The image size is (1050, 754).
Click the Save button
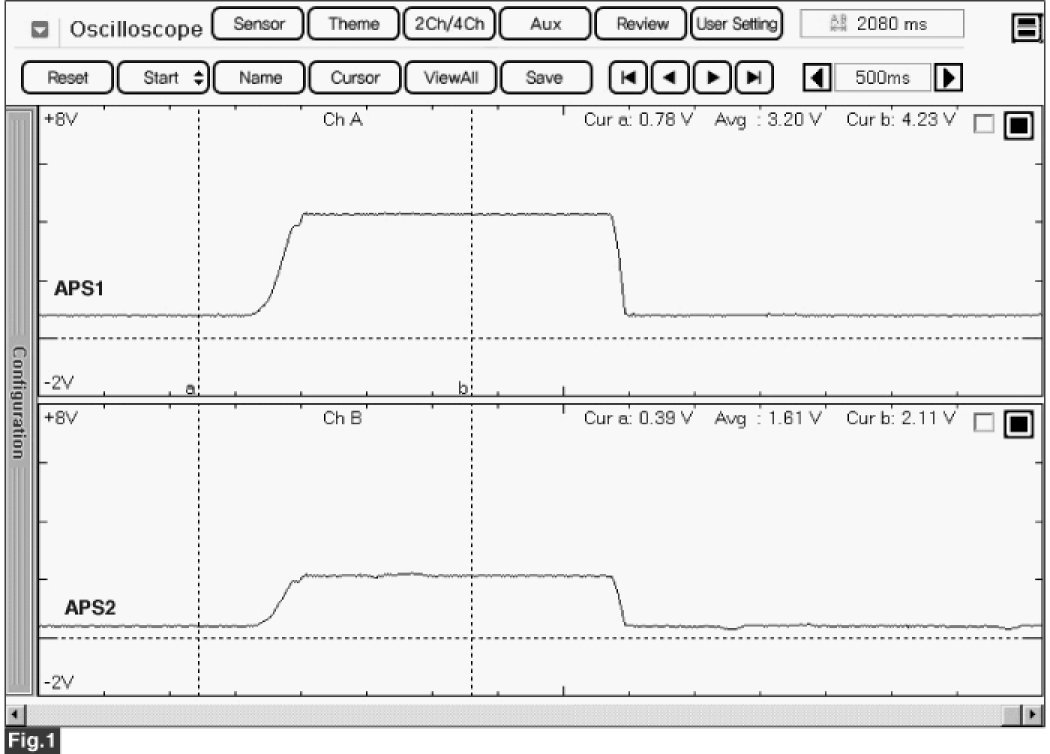[x=543, y=77]
